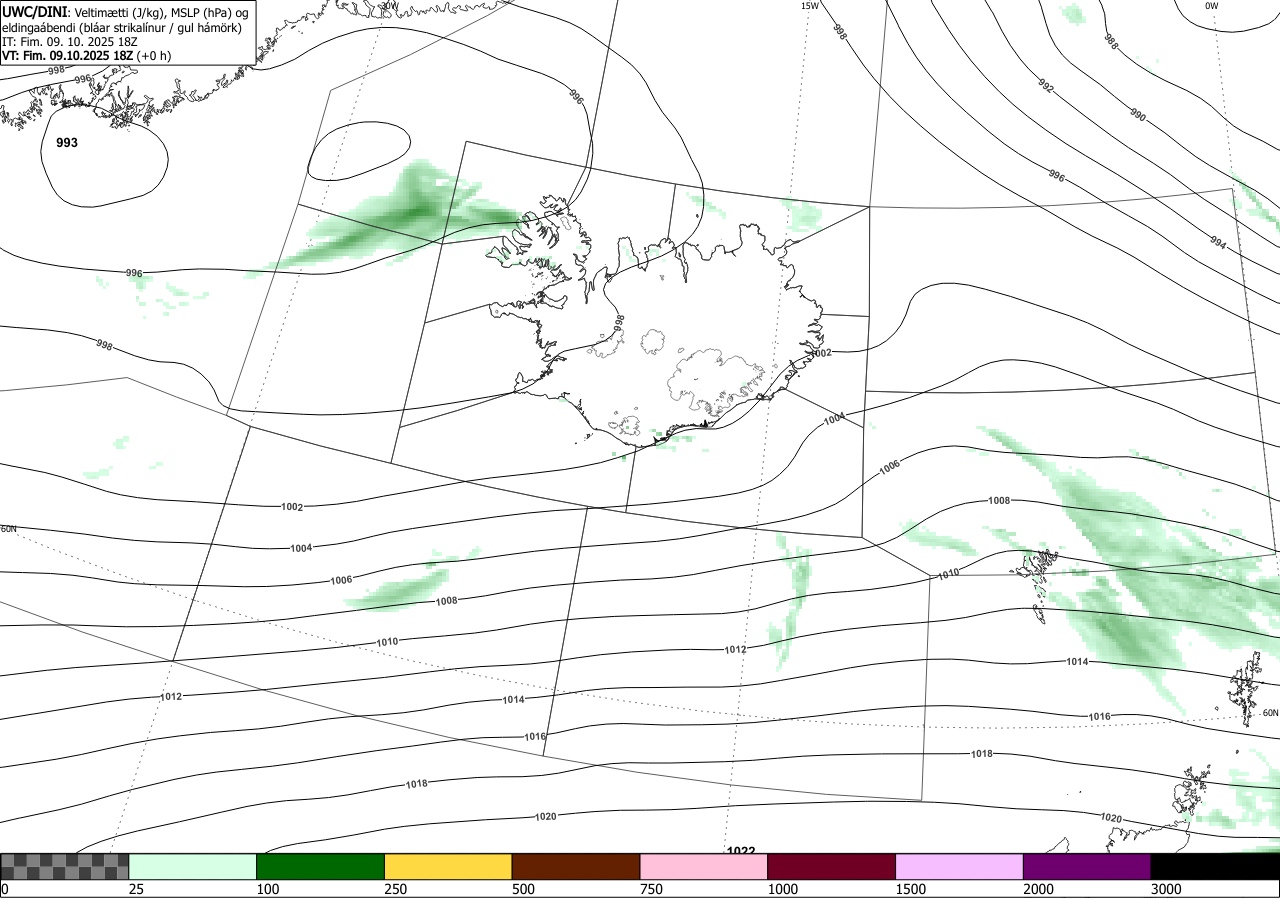Pick the maroon 1000–1500 legend swatch
This screenshot has width=1280, height=898.
click(832, 866)
